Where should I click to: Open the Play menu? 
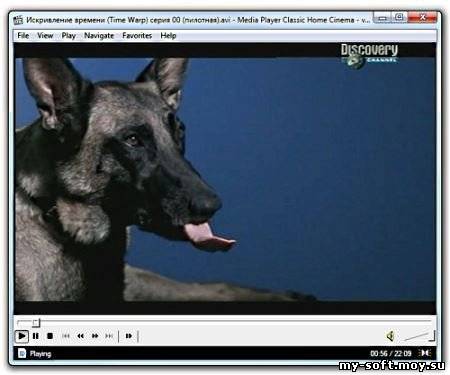click(x=69, y=36)
